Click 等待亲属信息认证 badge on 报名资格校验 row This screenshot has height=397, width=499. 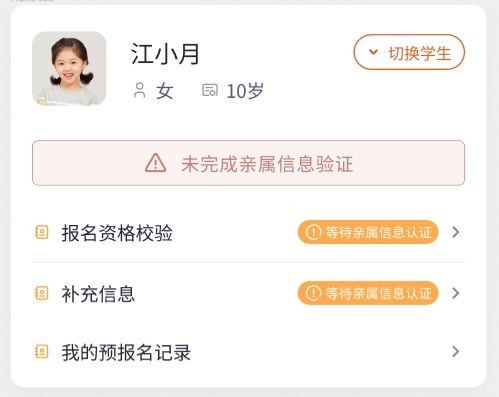click(x=368, y=232)
